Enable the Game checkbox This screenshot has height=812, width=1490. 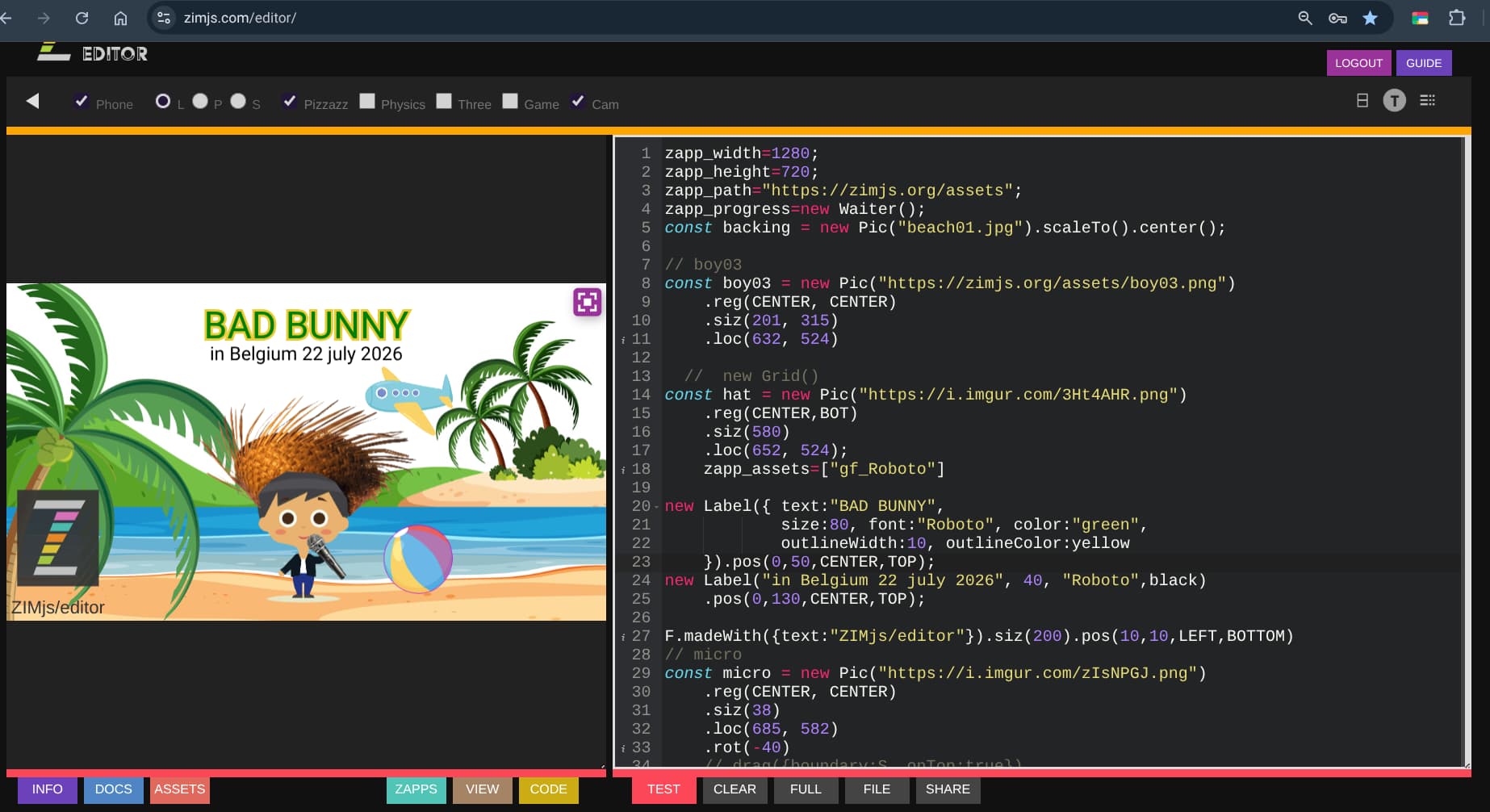(x=510, y=101)
